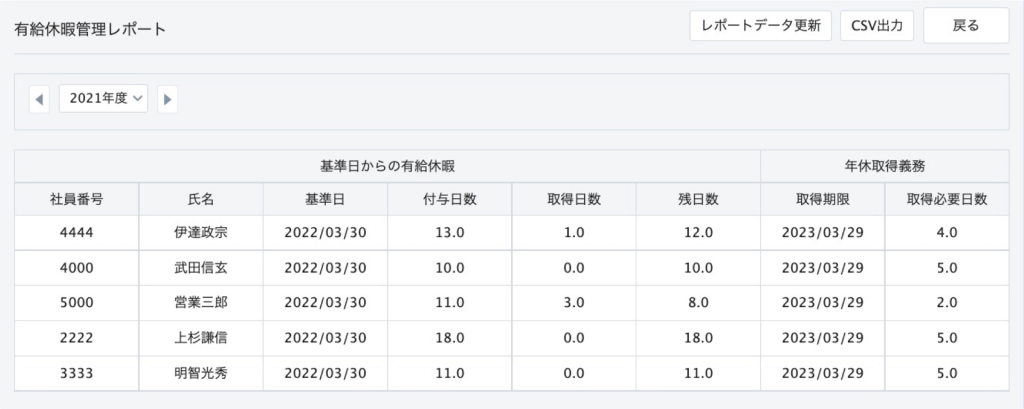Select the 基準日 column header
The width and height of the screenshot is (1024, 409).
click(325, 200)
